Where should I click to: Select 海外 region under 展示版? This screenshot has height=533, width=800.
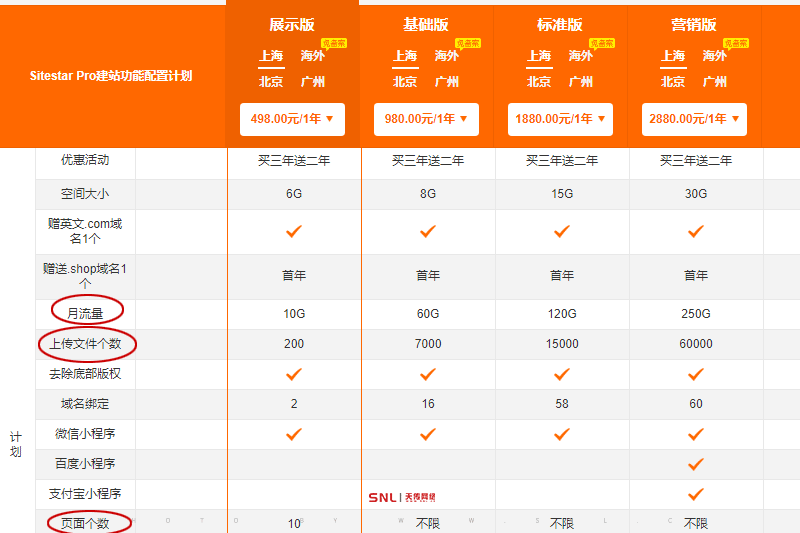click(x=312, y=56)
